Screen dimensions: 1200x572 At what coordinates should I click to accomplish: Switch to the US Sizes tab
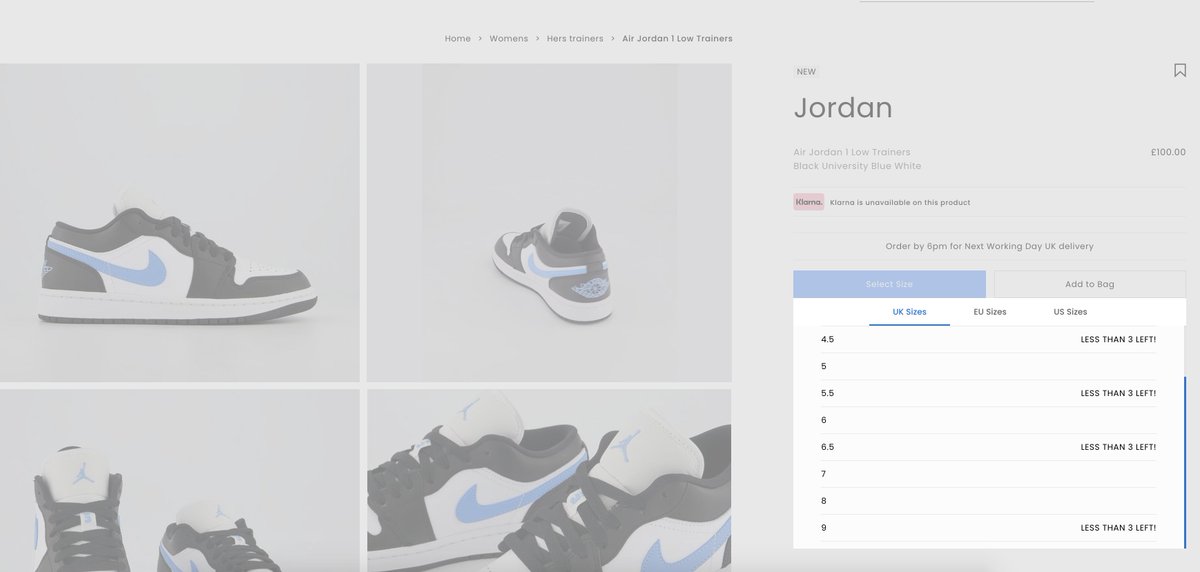click(x=1070, y=312)
